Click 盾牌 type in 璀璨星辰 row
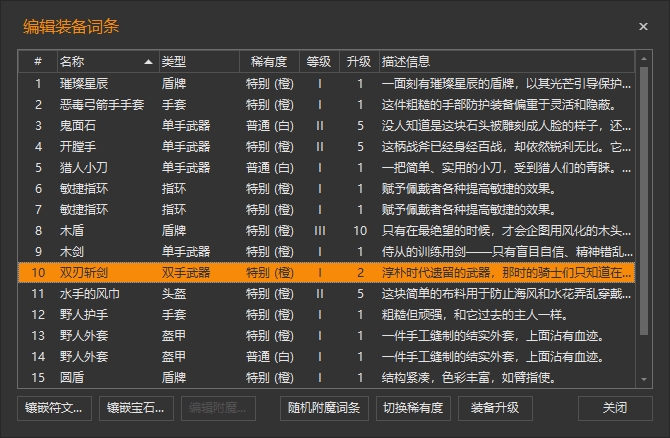The image size is (670, 438). coord(174,84)
